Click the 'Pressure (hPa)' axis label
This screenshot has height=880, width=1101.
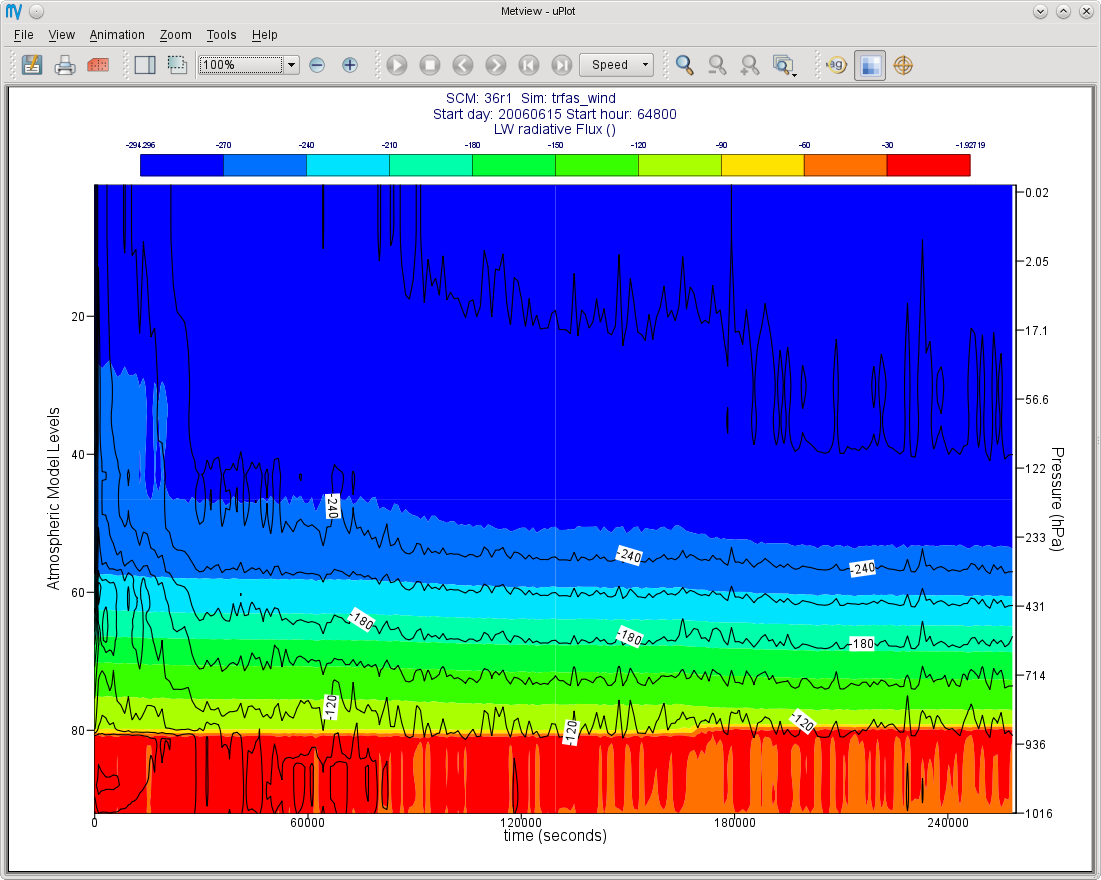tap(1057, 499)
